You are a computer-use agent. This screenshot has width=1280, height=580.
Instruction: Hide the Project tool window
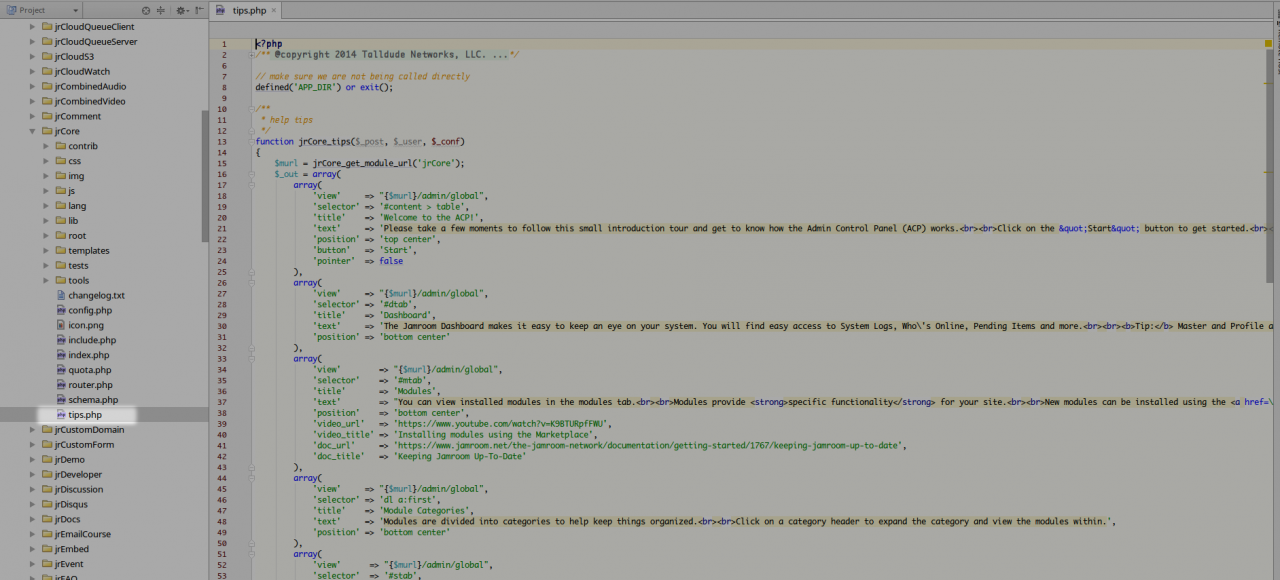point(199,10)
